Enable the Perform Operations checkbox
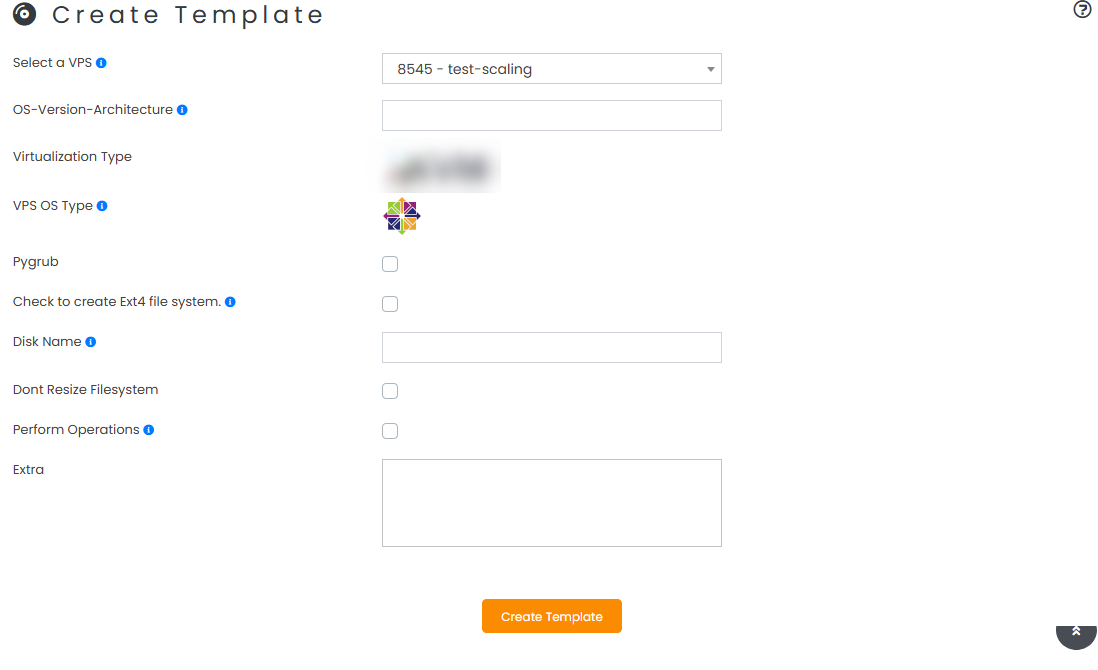This screenshot has width=1098, height=670. [x=389, y=431]
